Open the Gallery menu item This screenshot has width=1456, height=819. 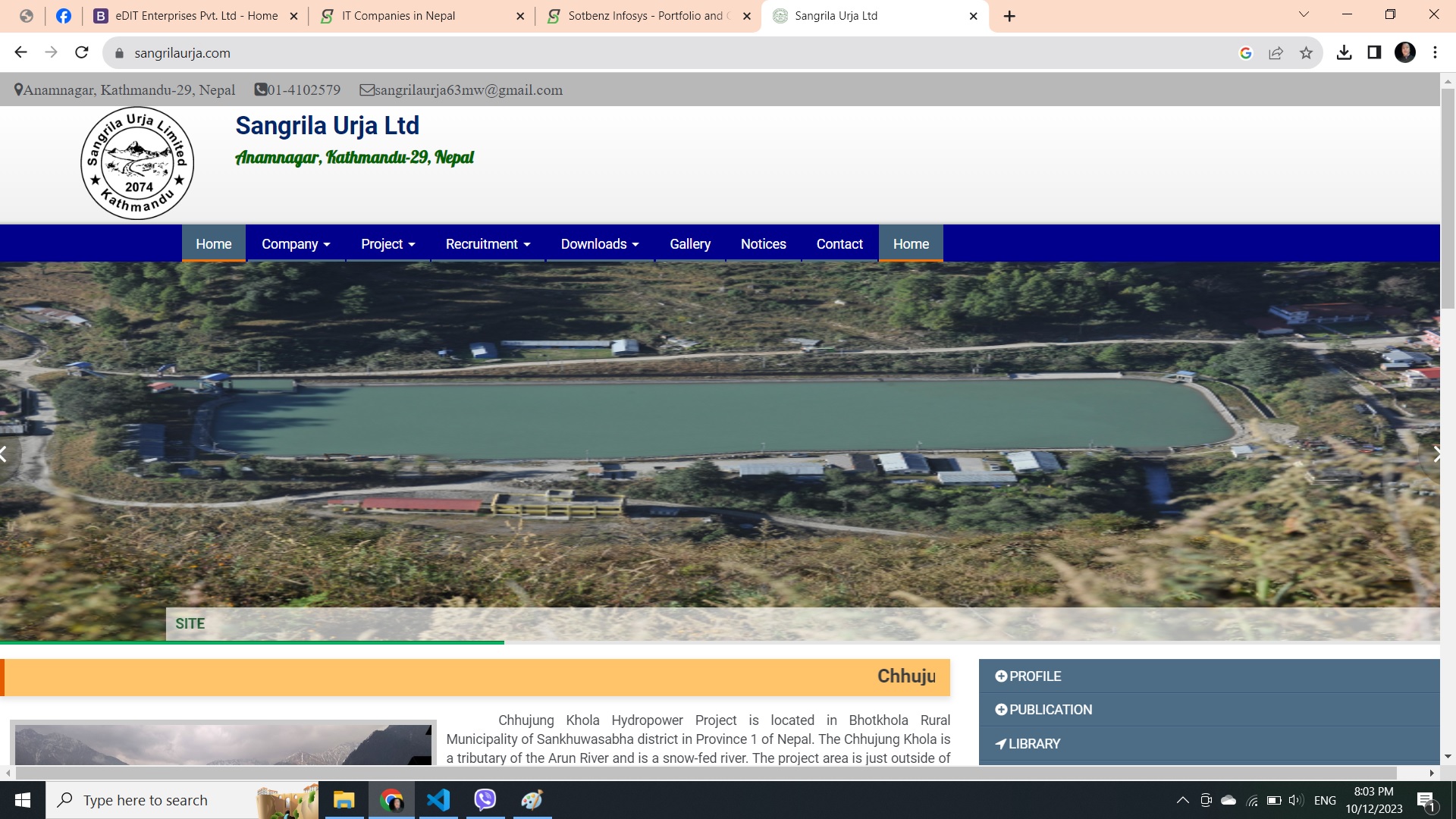click(x=689, y=244)
